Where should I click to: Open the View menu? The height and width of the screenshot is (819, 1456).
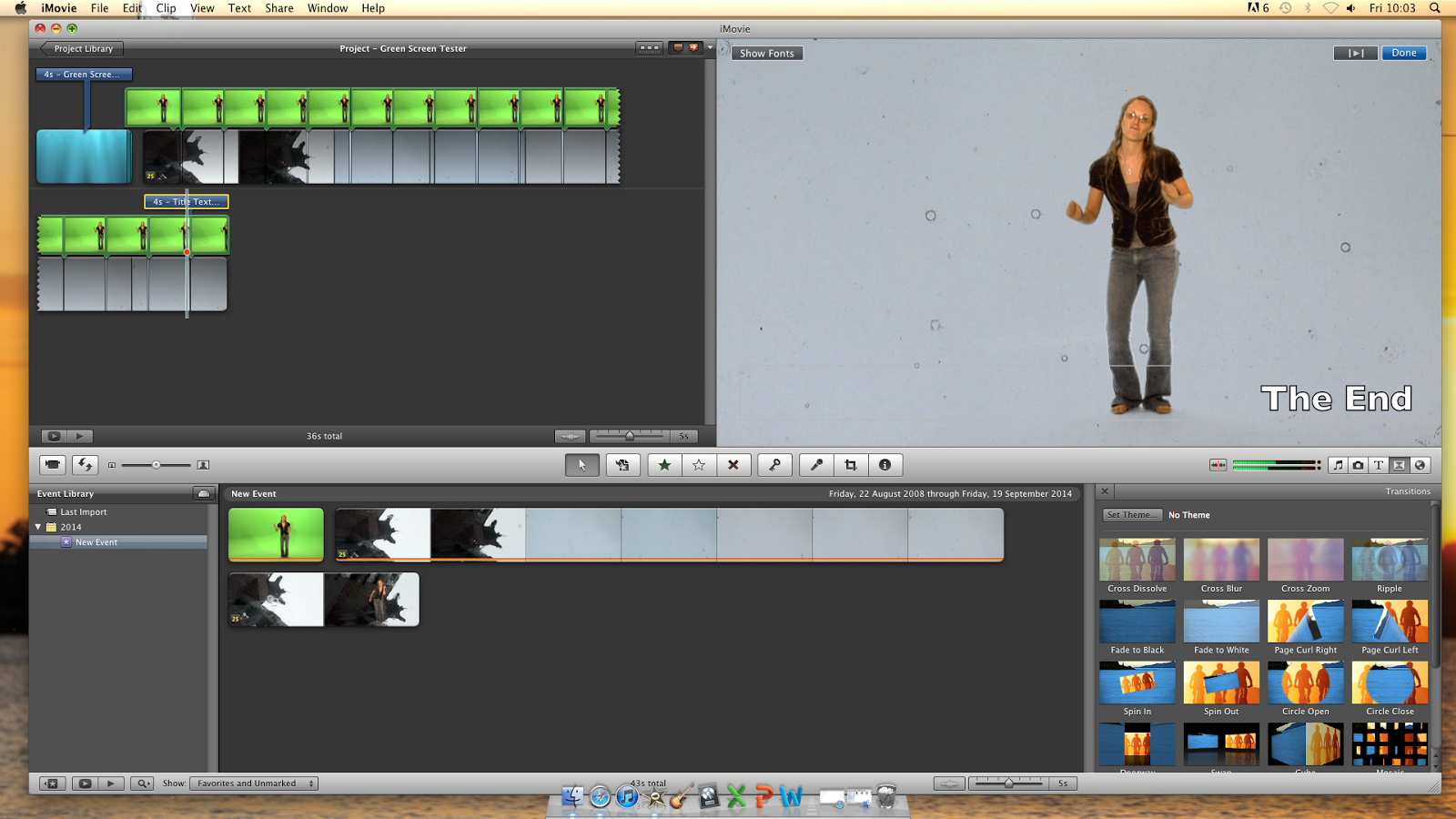pyautogui.click(x=202, y=8)
